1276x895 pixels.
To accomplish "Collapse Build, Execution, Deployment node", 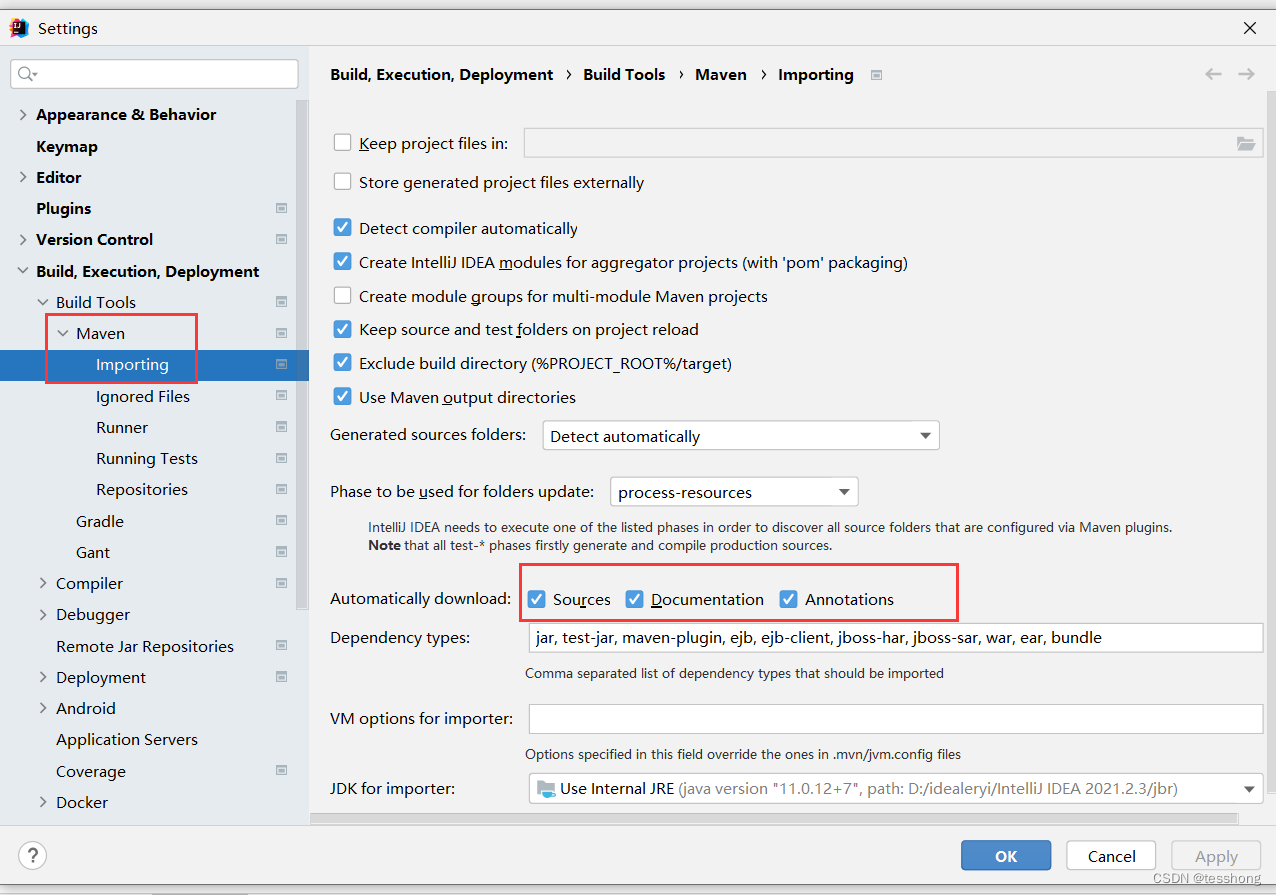I will point(23,271).
